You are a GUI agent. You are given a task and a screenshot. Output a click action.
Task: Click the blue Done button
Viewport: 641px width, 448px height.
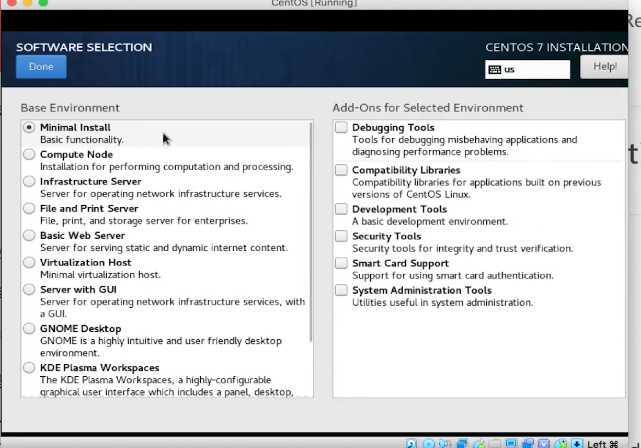click(41, 67)
